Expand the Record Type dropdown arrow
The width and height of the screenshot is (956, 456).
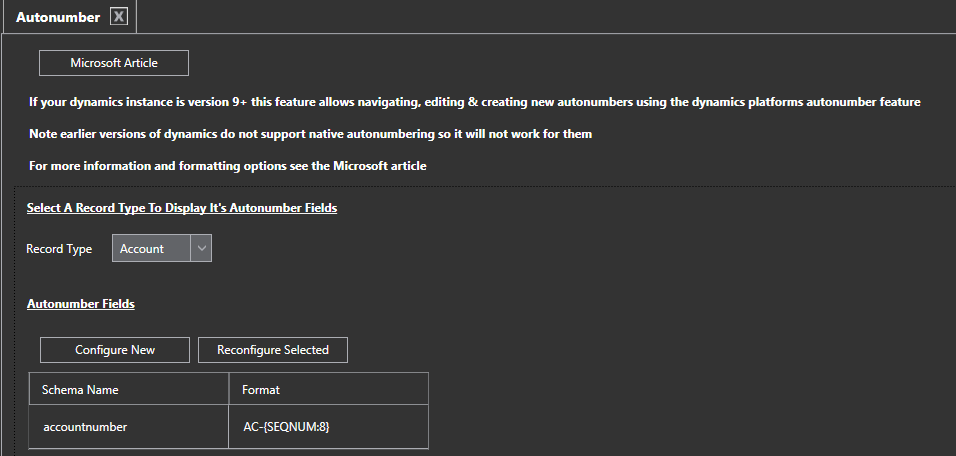[x=201, y=249]
